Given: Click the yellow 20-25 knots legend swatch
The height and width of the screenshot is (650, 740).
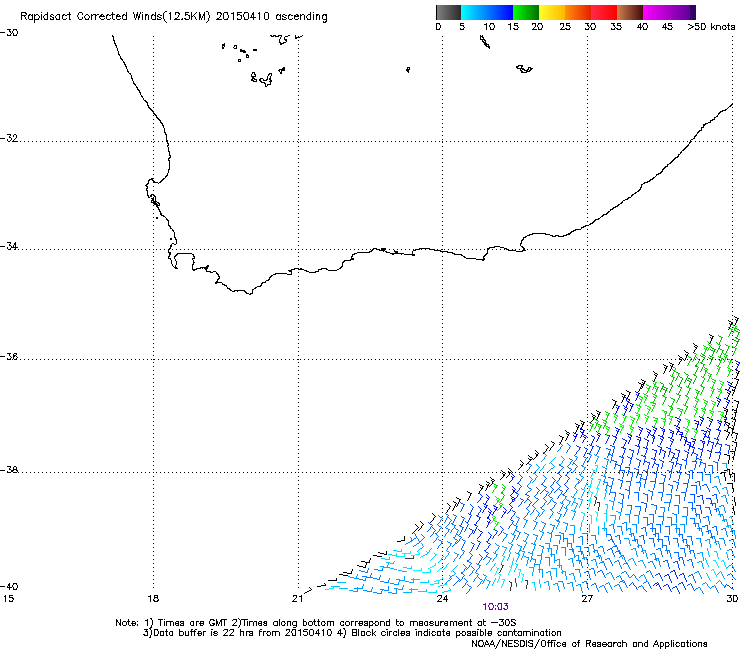Looking at the screenshot, I should 552,12.
